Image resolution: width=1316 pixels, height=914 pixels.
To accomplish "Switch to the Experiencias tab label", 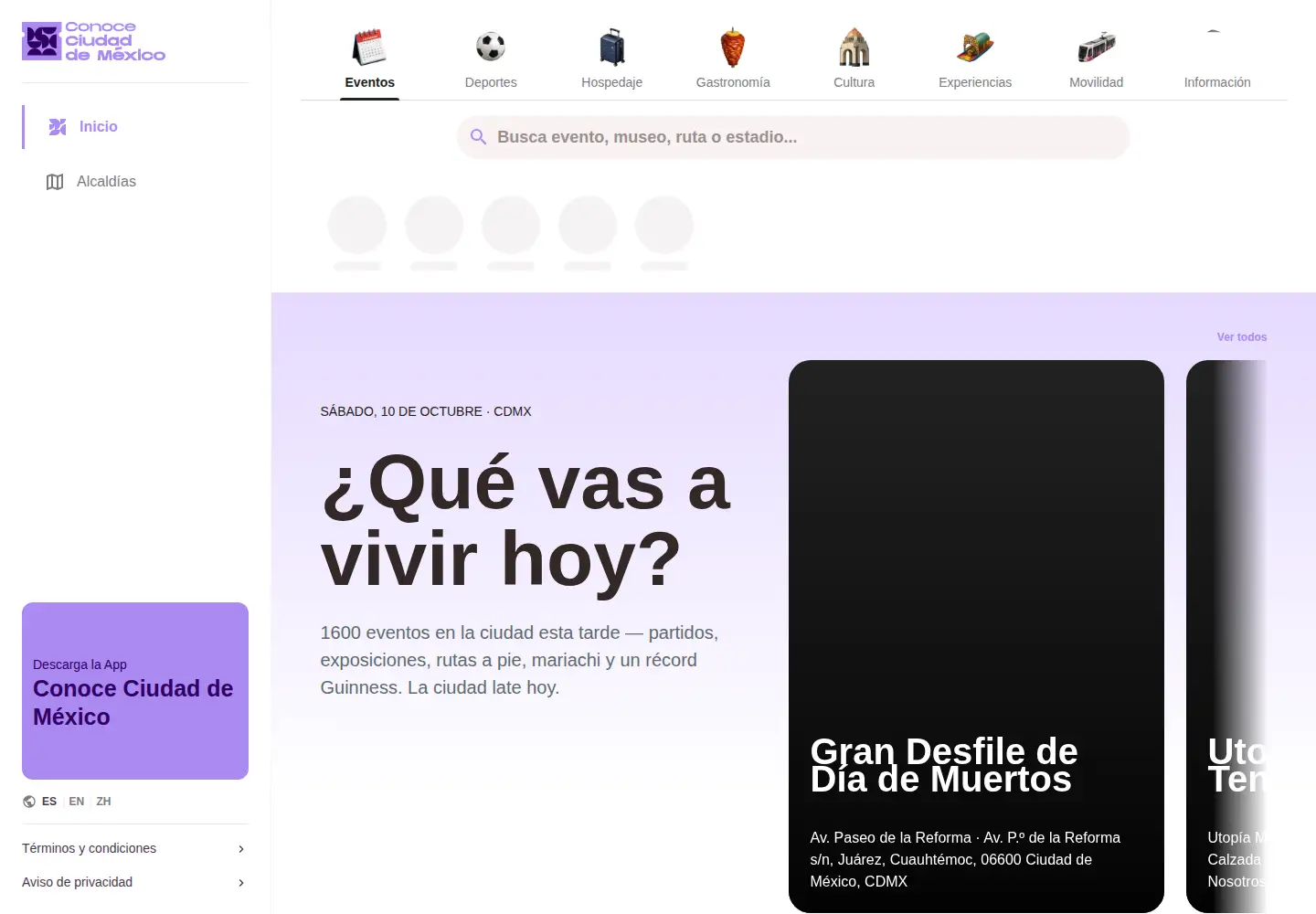I will [975, 82].
